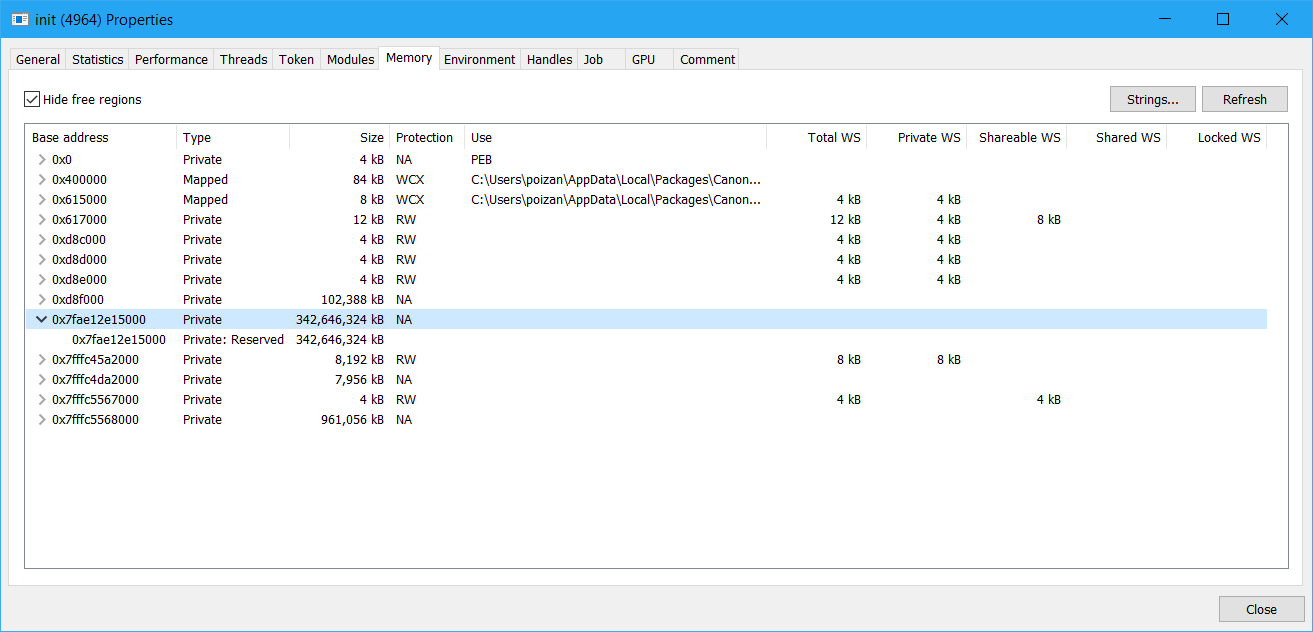The image size is (1313, 632).
Task: Expand the 0x400000 mapped region
Action: point(40,179)
